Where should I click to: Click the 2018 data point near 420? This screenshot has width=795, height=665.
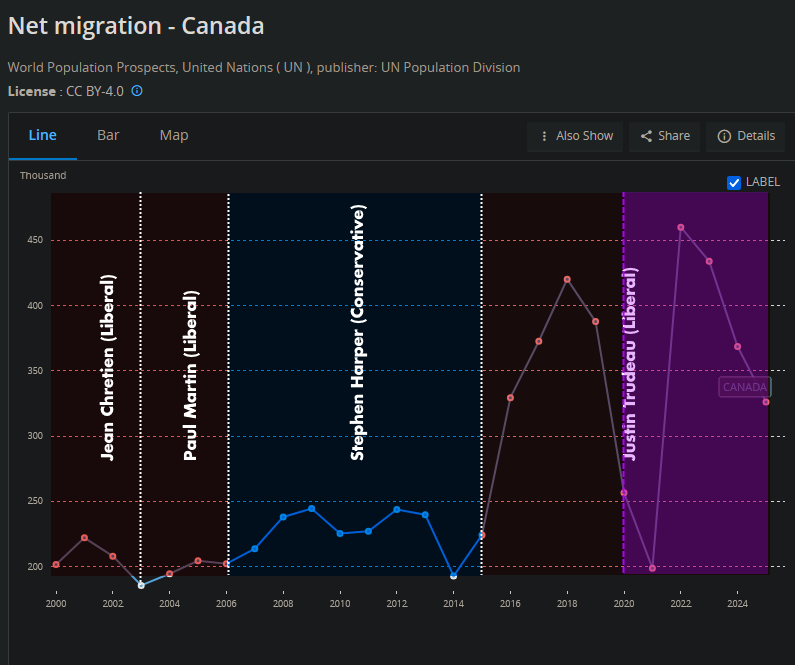click(x=567, y=280)
